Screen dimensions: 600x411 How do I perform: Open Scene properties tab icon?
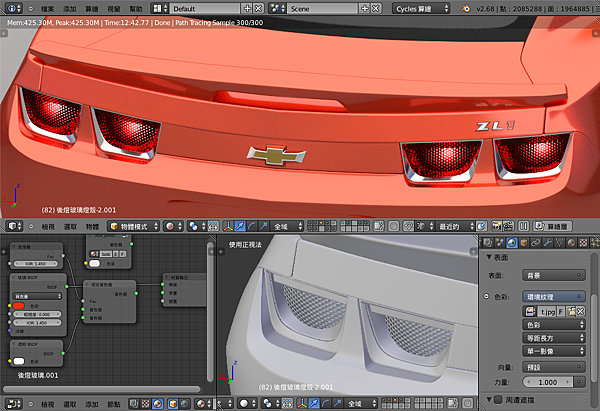[x=499, y=243]
